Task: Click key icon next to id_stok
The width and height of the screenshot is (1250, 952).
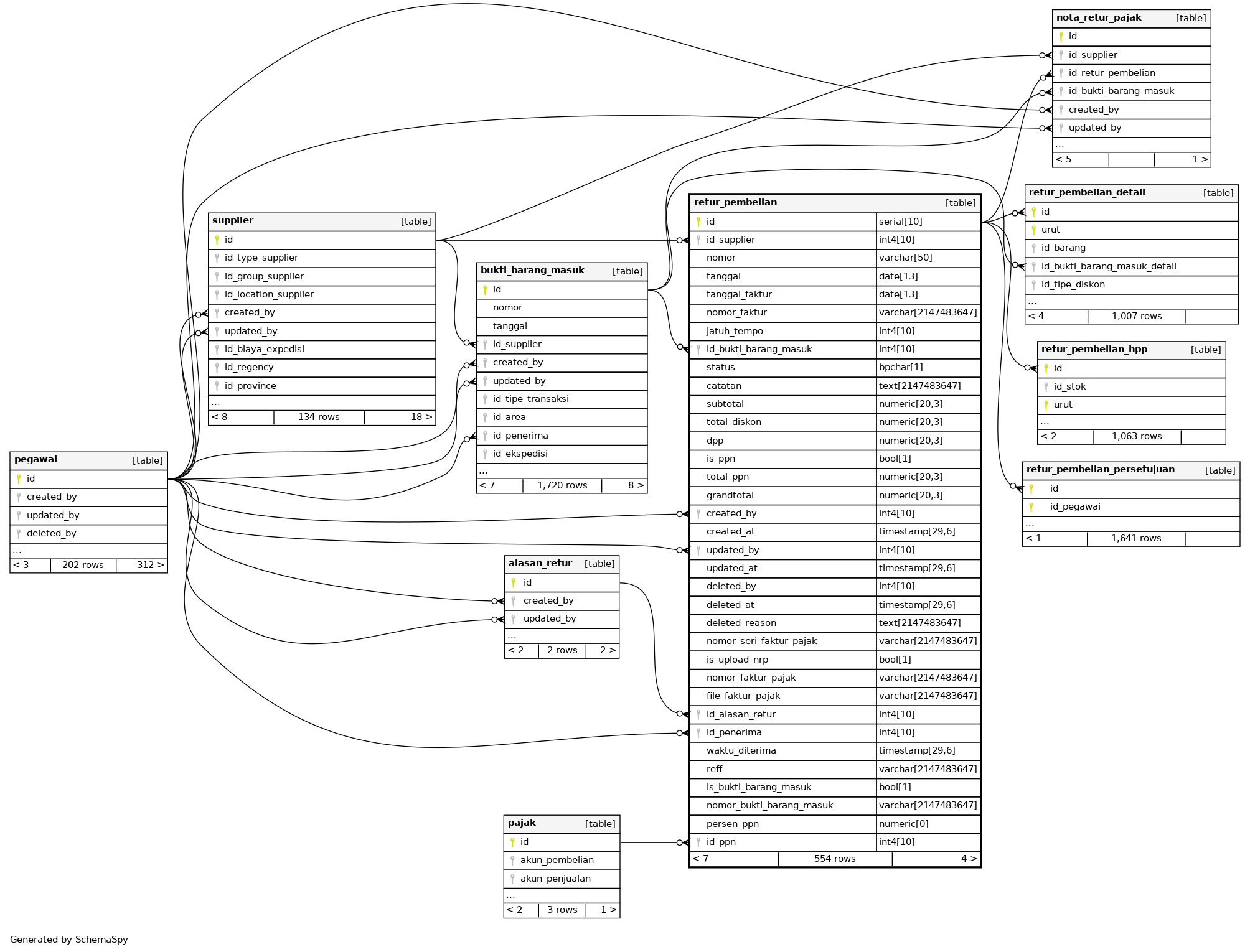Action: [1046, 386]
